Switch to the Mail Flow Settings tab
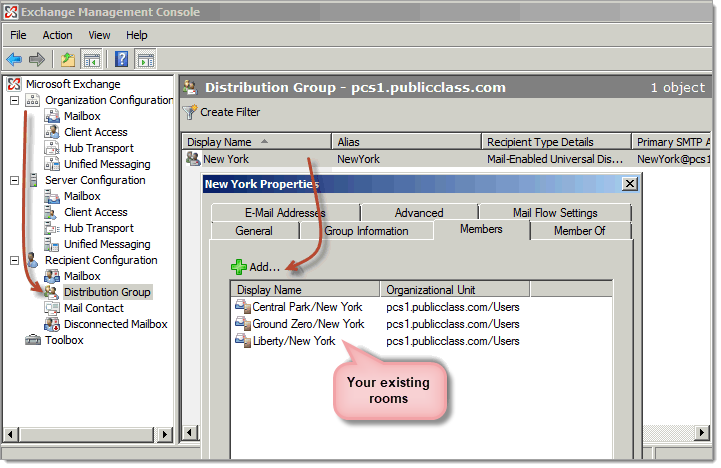The image size is (721, 468). coord(554,213)
